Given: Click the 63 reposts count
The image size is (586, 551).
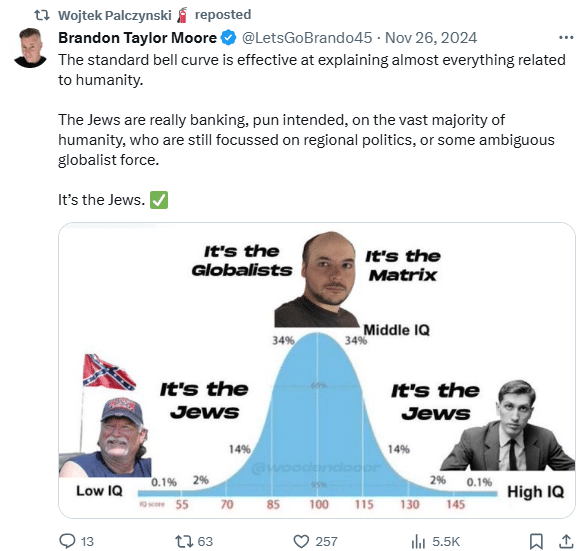Looking at the screenshot, I should (205, 541).
